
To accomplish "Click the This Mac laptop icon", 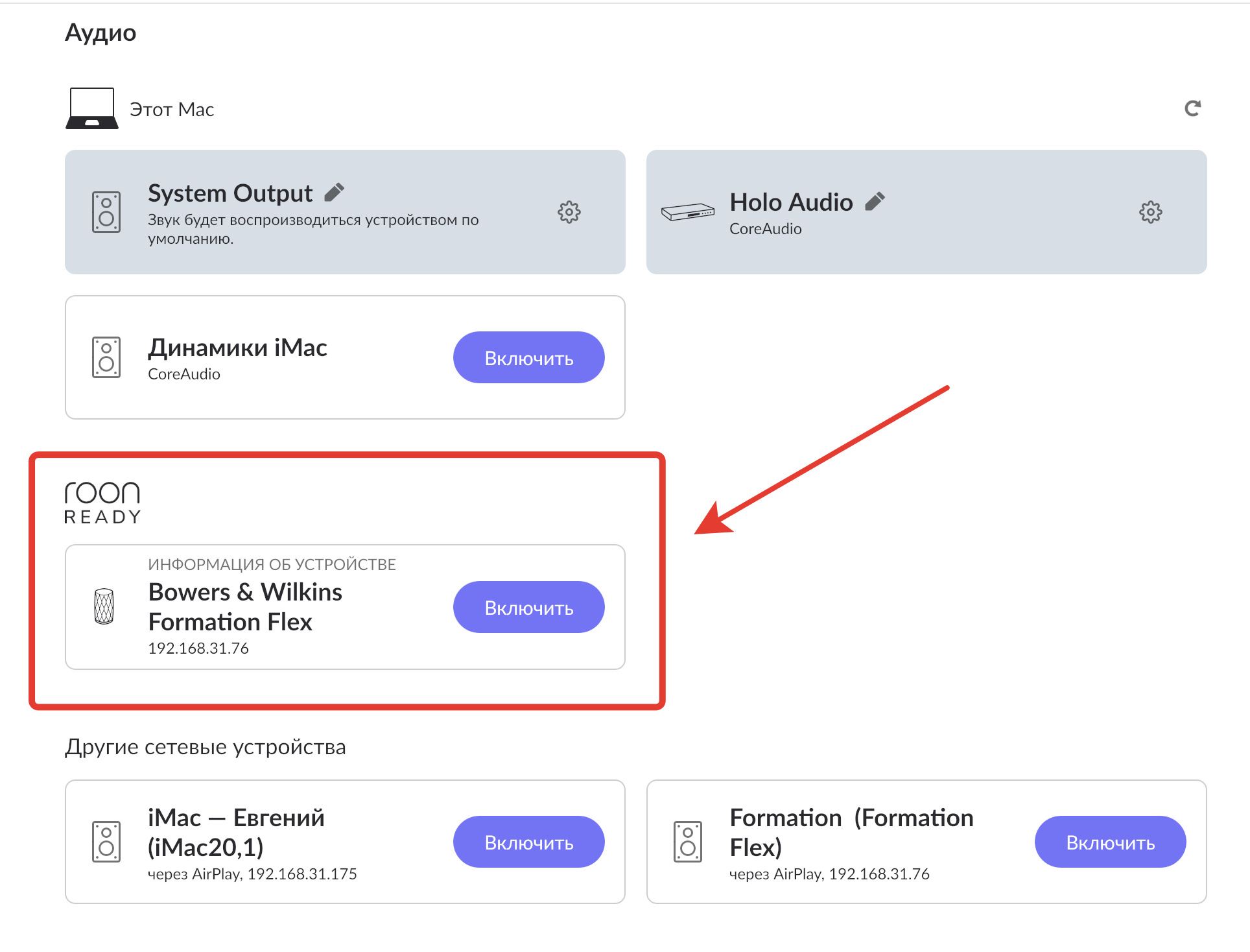I will (x=92, y=108).
